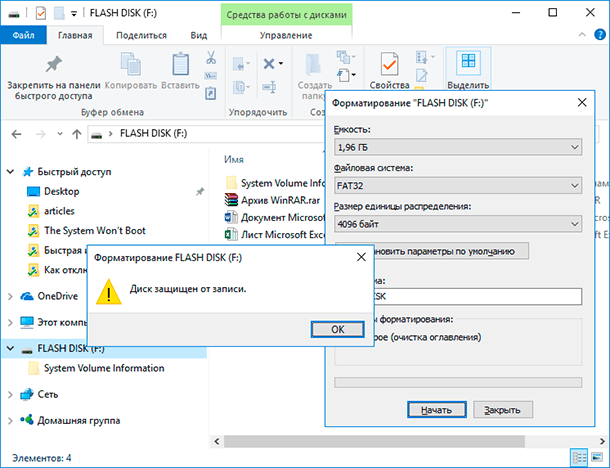Select The System Won't Boot folder

pyautogui.click(x=95, y=231)
